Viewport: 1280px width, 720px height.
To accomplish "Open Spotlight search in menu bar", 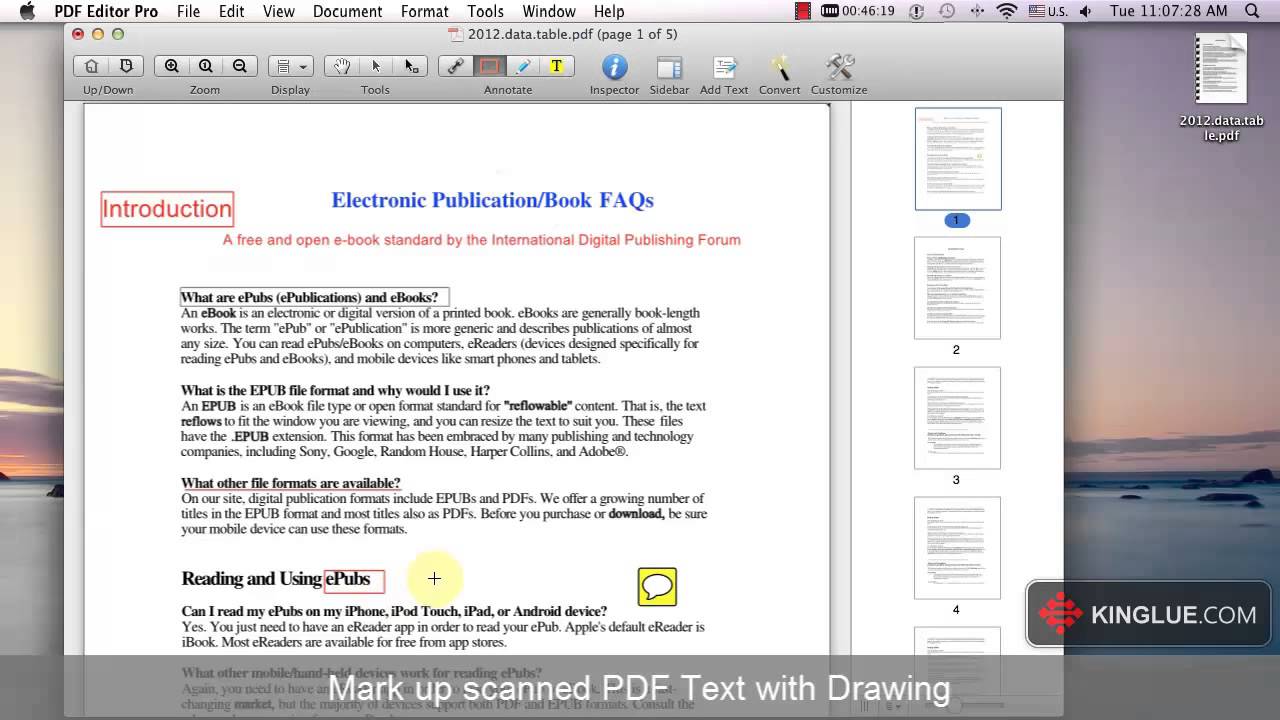I will click(1252, 11).
